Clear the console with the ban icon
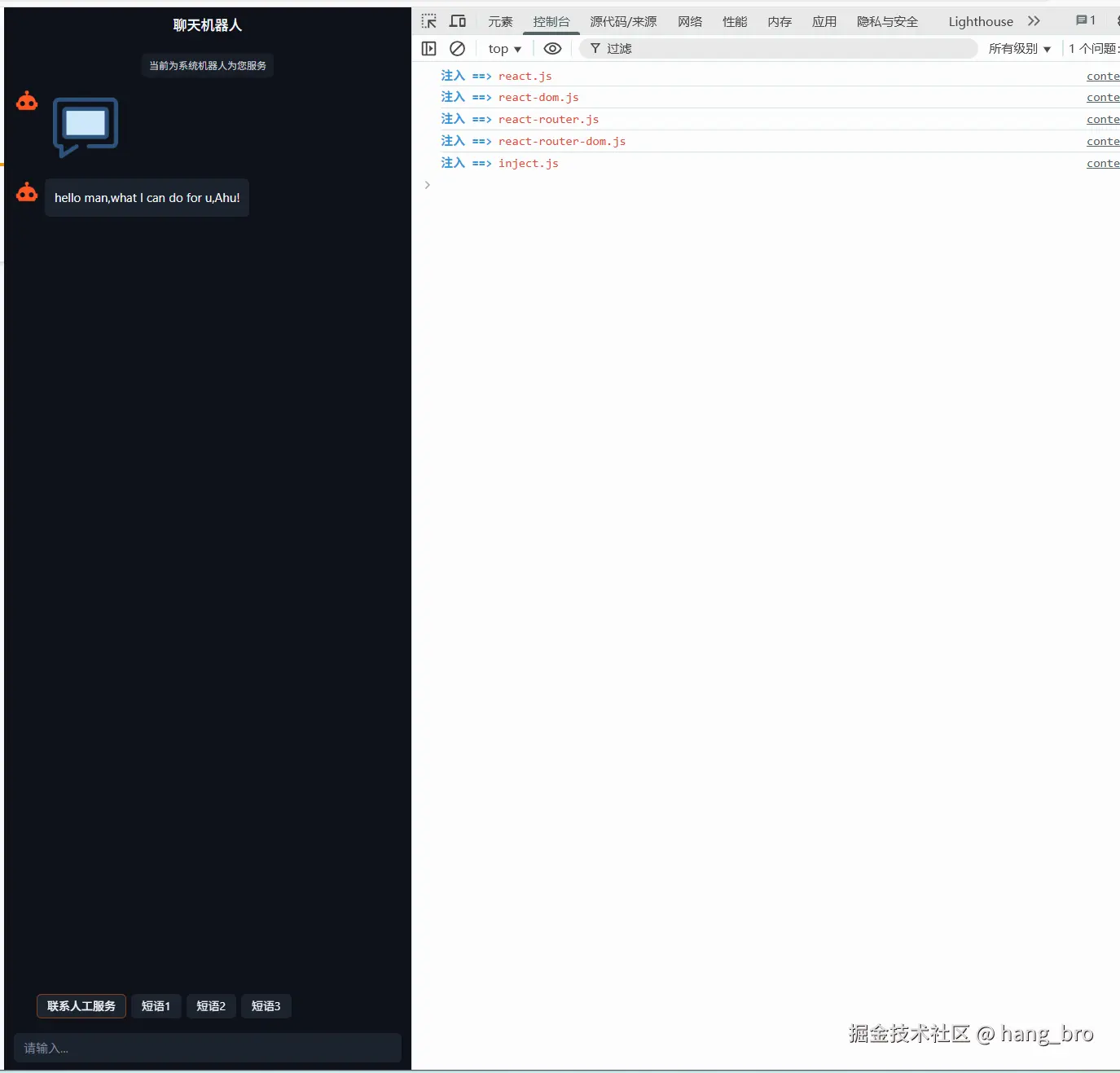 pyautogui.click(x=458, y=49)
